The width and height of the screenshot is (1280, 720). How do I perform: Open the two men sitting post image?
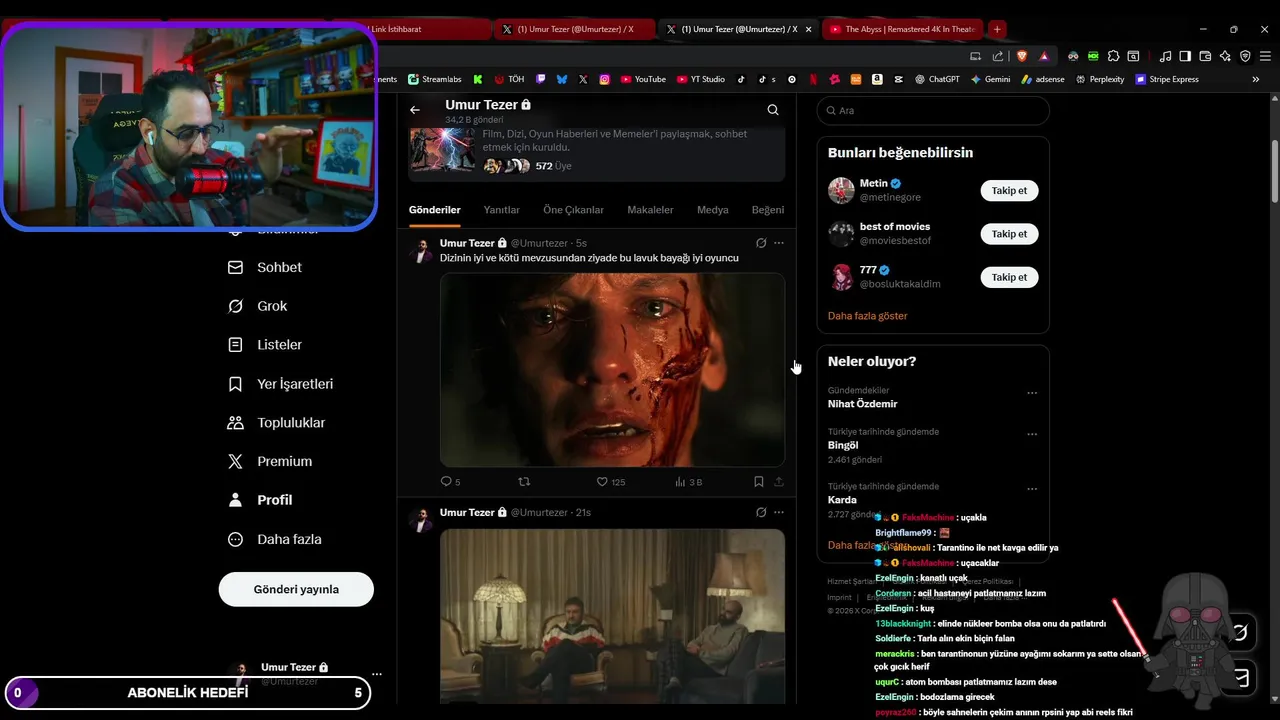[x=612, y=616]
